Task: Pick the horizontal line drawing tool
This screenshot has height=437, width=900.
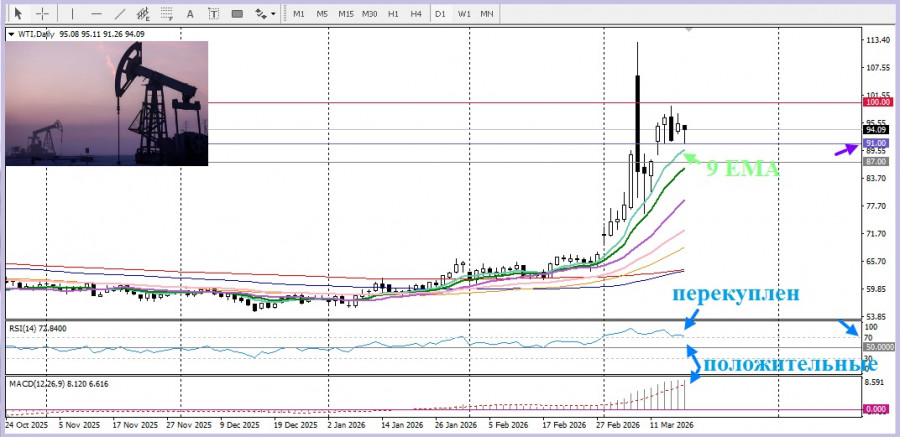Action: pos(97,14)
